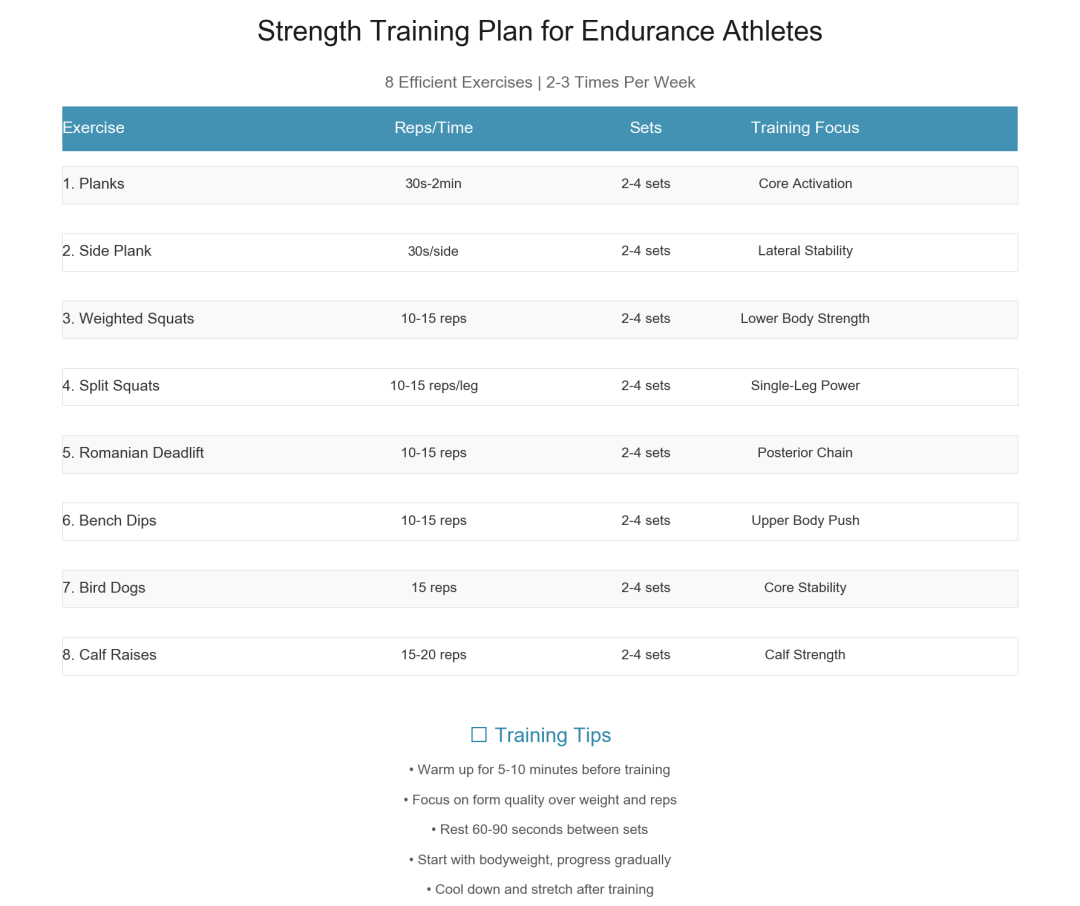1080x906 pixels.
Task: Select the Romanian Deadlift exercise name
Action: tap(133, 453)
